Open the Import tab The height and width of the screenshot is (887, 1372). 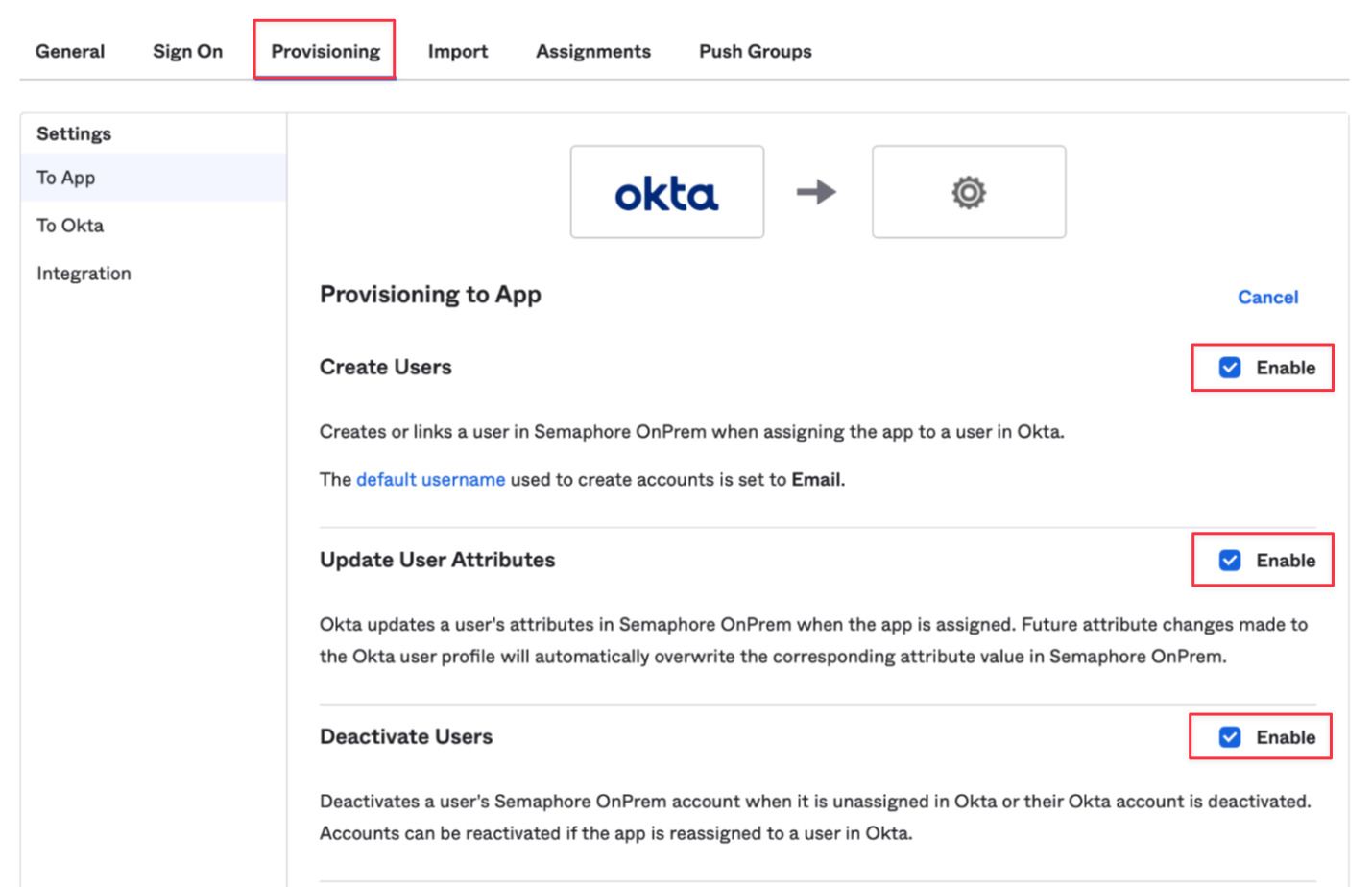tap(458, 51)
